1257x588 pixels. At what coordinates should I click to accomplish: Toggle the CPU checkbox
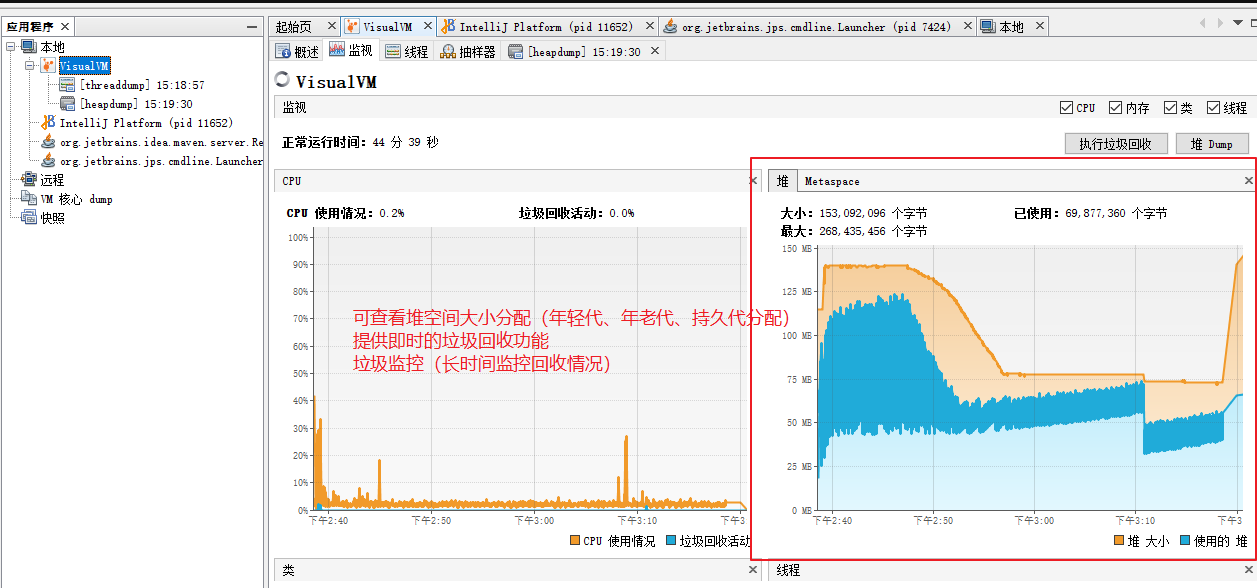click(1067, 108)
